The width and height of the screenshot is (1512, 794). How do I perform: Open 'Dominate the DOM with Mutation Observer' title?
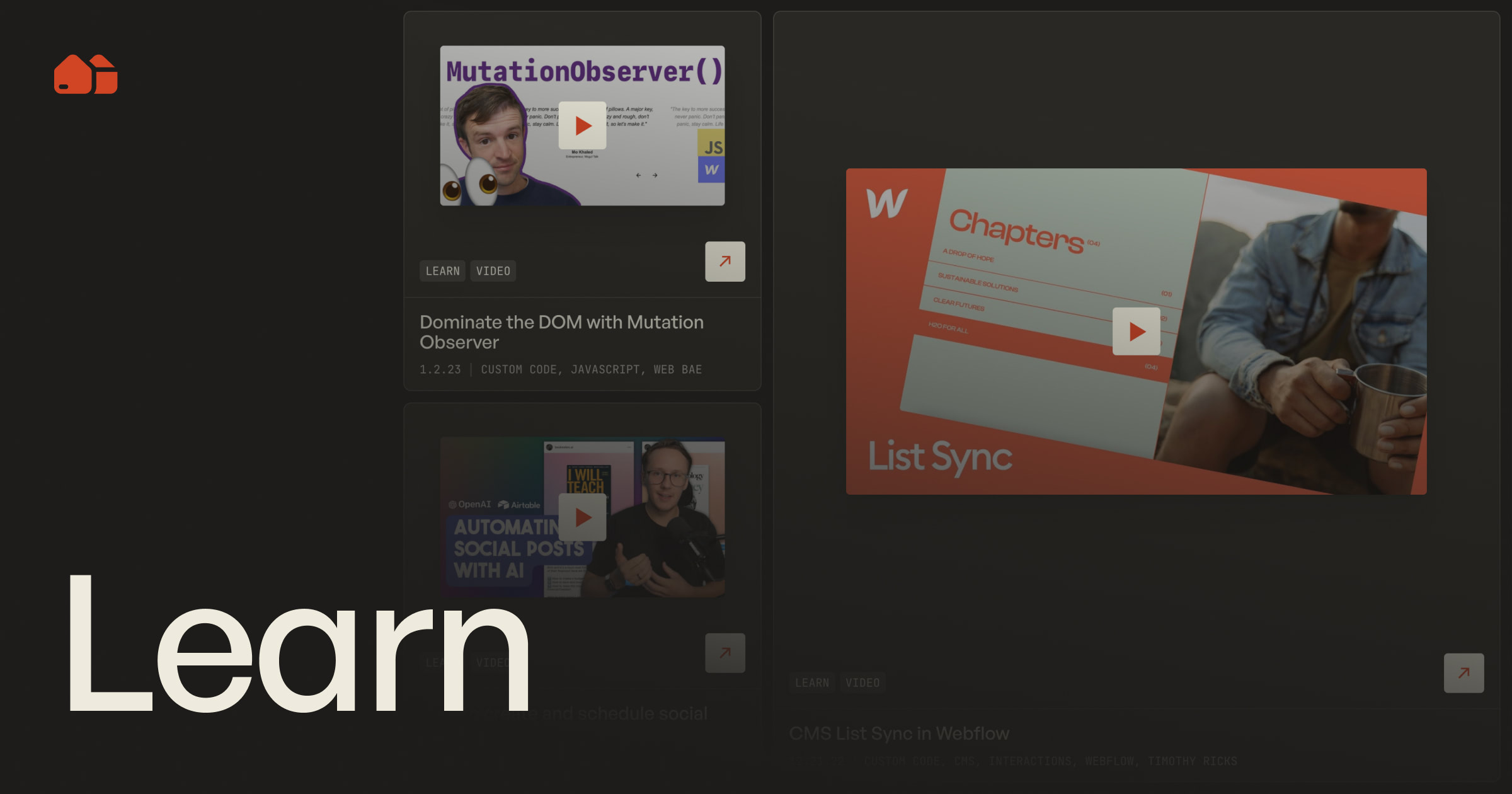pos(561,332)
